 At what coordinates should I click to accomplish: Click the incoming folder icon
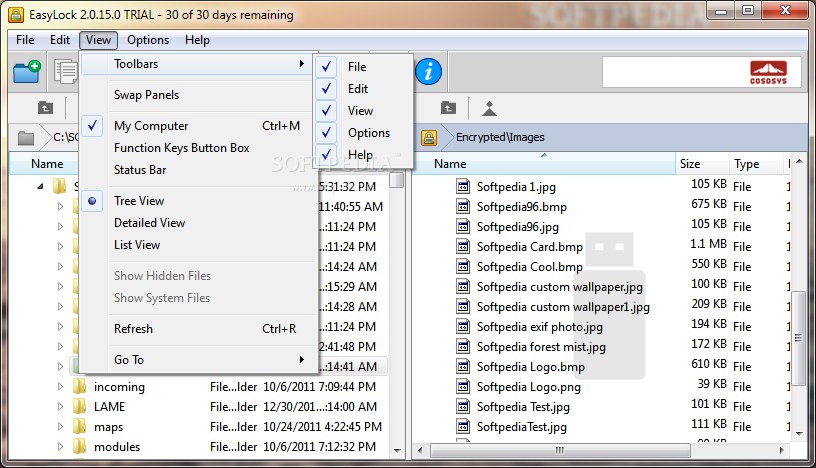pos(79,386)
